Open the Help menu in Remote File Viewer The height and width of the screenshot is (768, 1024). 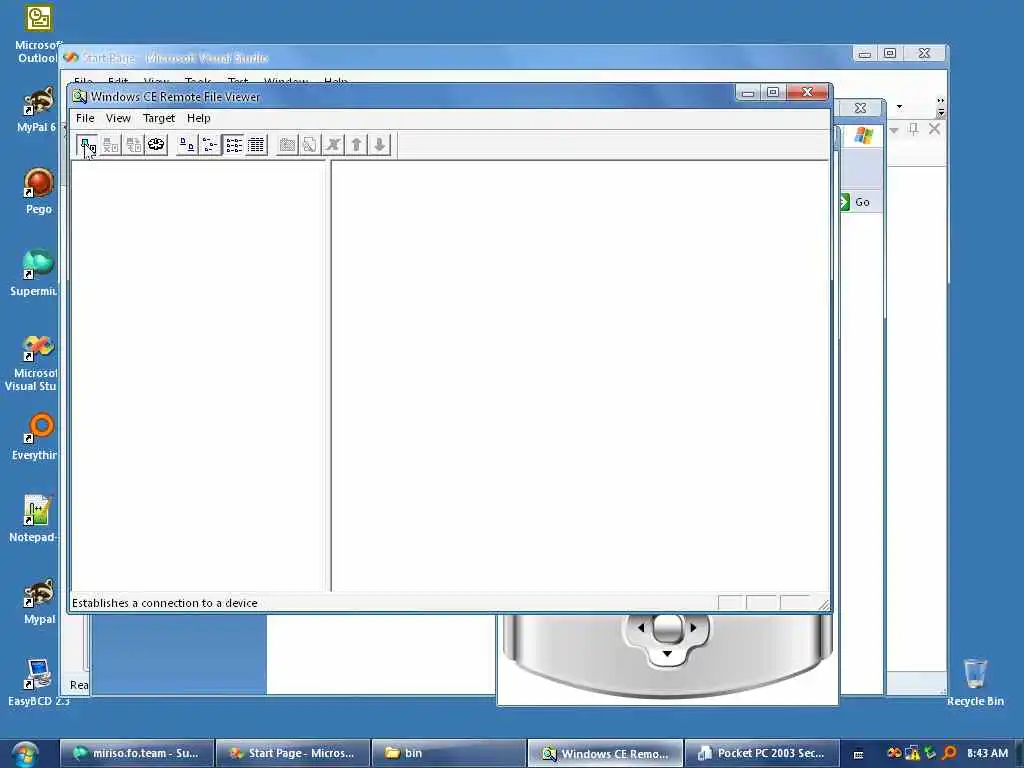[199, 118]
